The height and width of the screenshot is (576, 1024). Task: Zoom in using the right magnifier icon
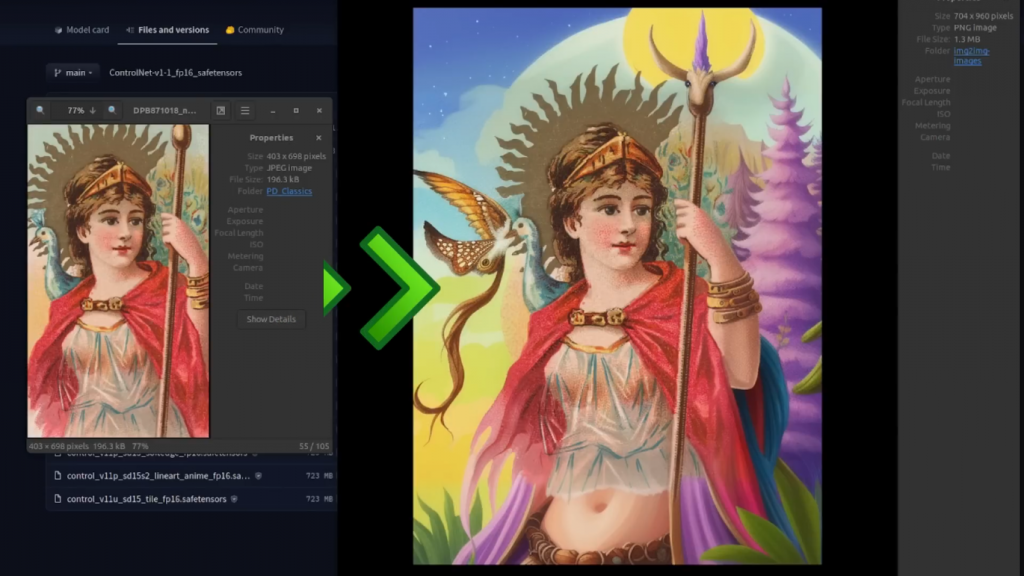point(112,110)
